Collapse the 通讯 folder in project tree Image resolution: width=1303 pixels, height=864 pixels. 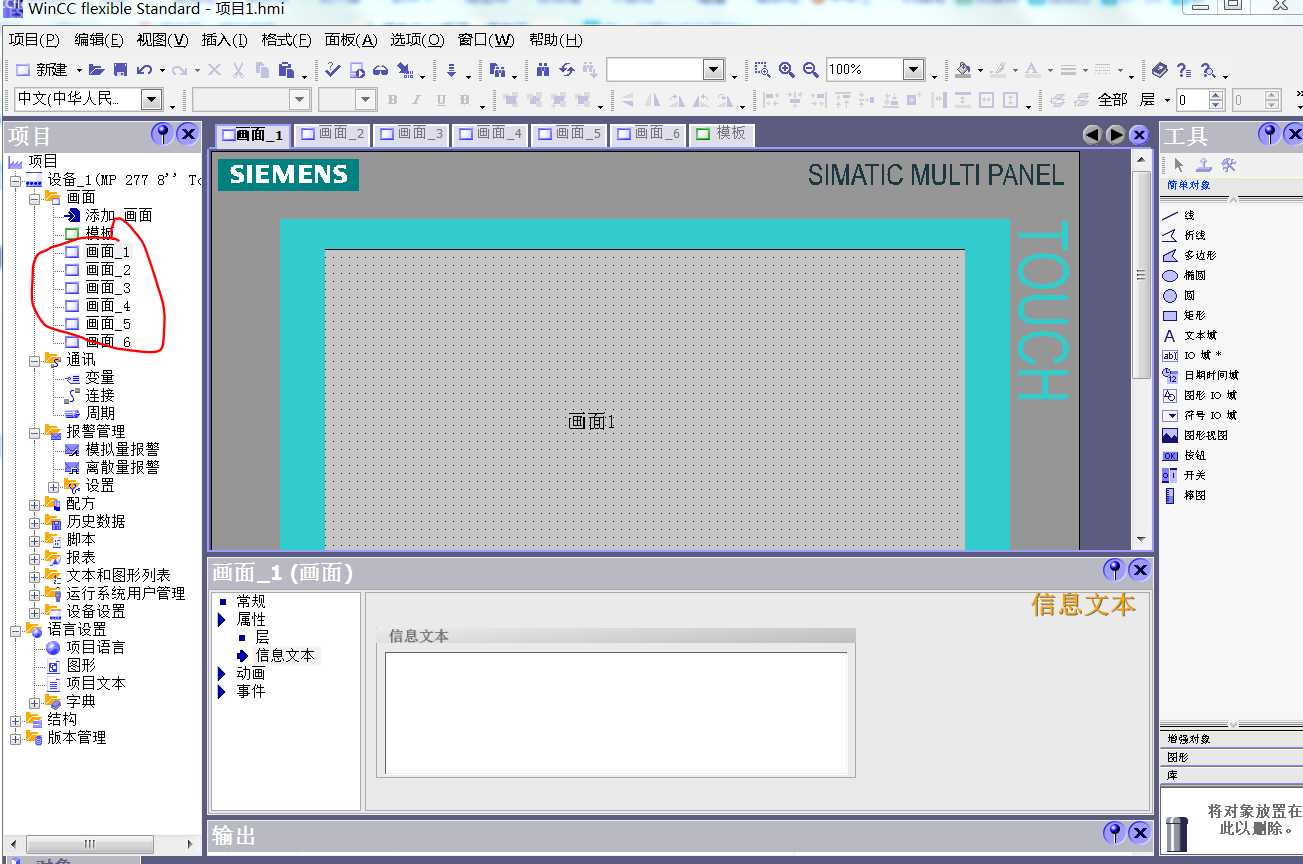click(34, 360)
